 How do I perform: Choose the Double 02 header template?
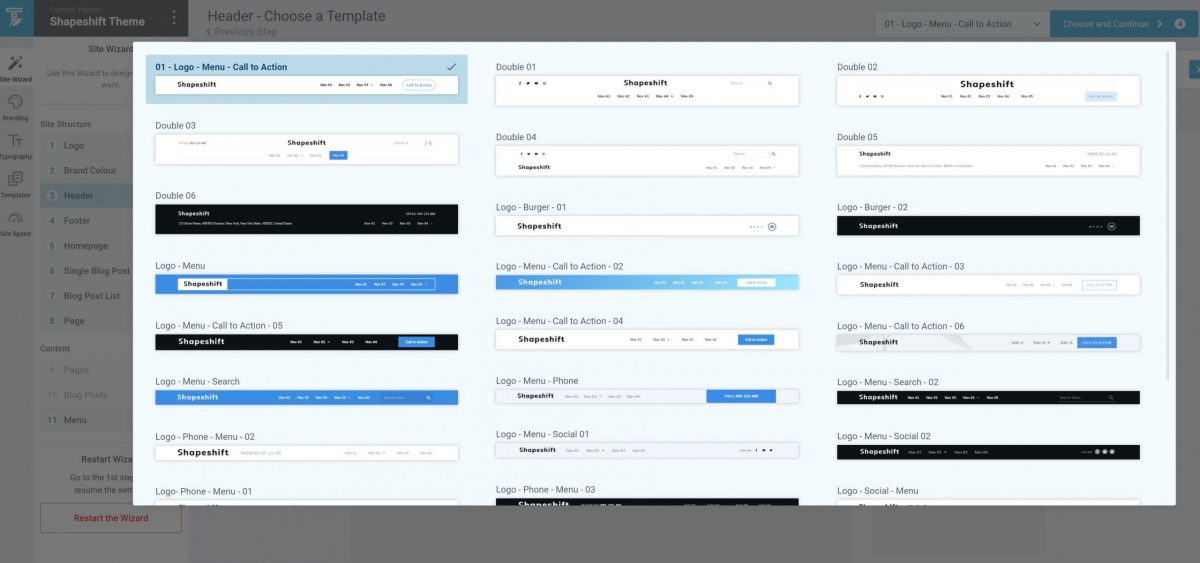click(988, 90)
